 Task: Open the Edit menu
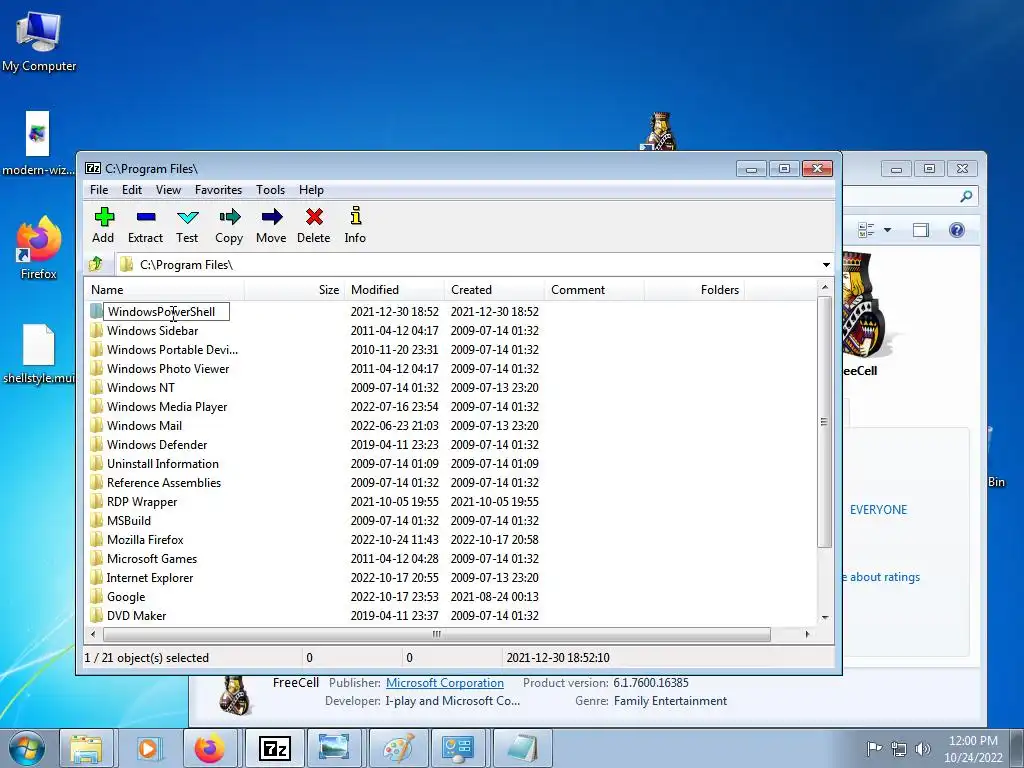132,189
